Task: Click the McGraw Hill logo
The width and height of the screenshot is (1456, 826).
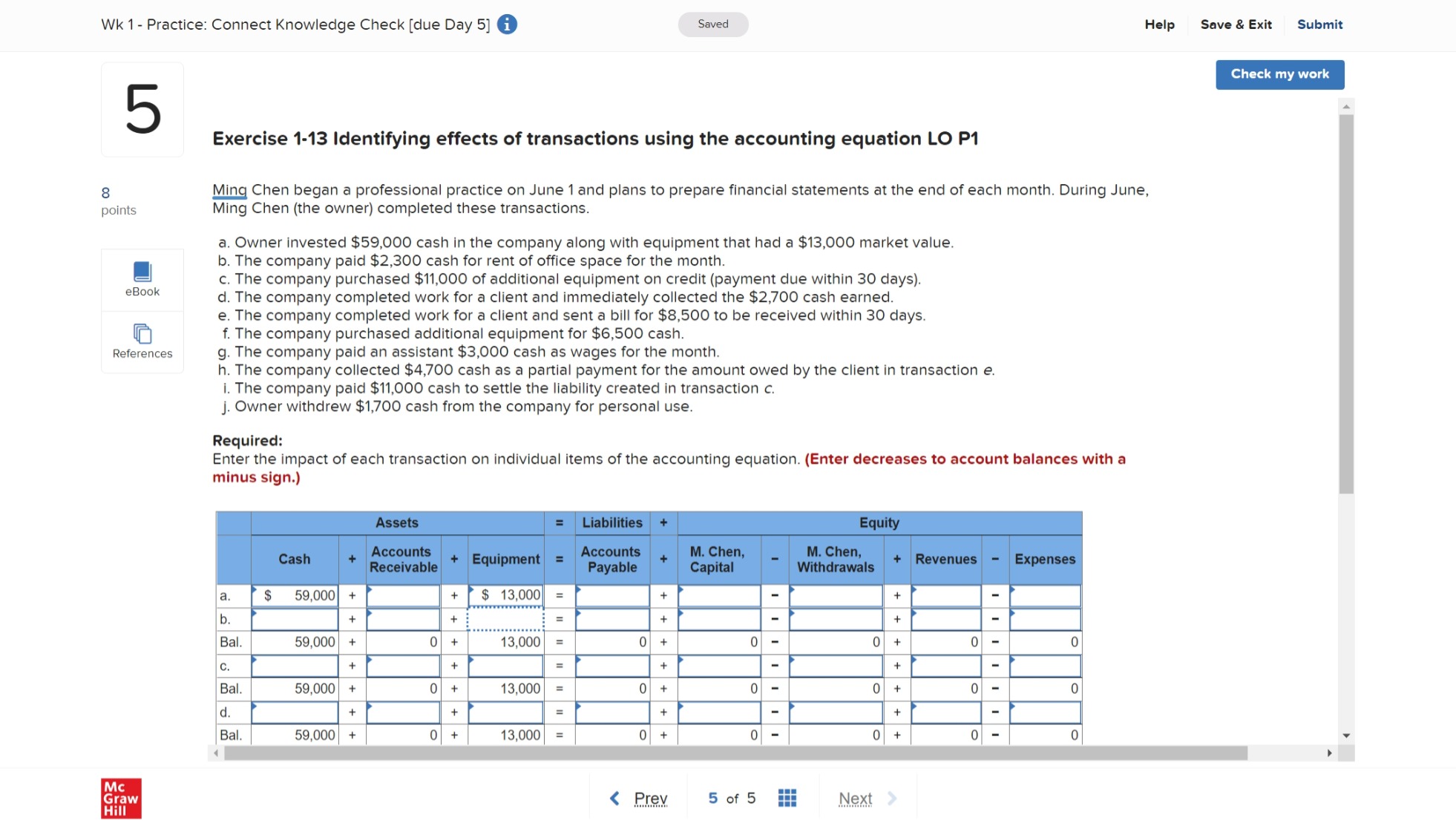Action: [121, 798]
